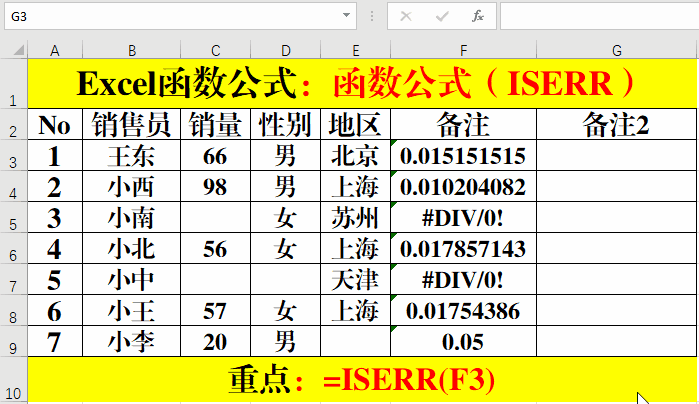Click header cell '性别'
Screen dimensions: 699x404
[x=285, y=124]
